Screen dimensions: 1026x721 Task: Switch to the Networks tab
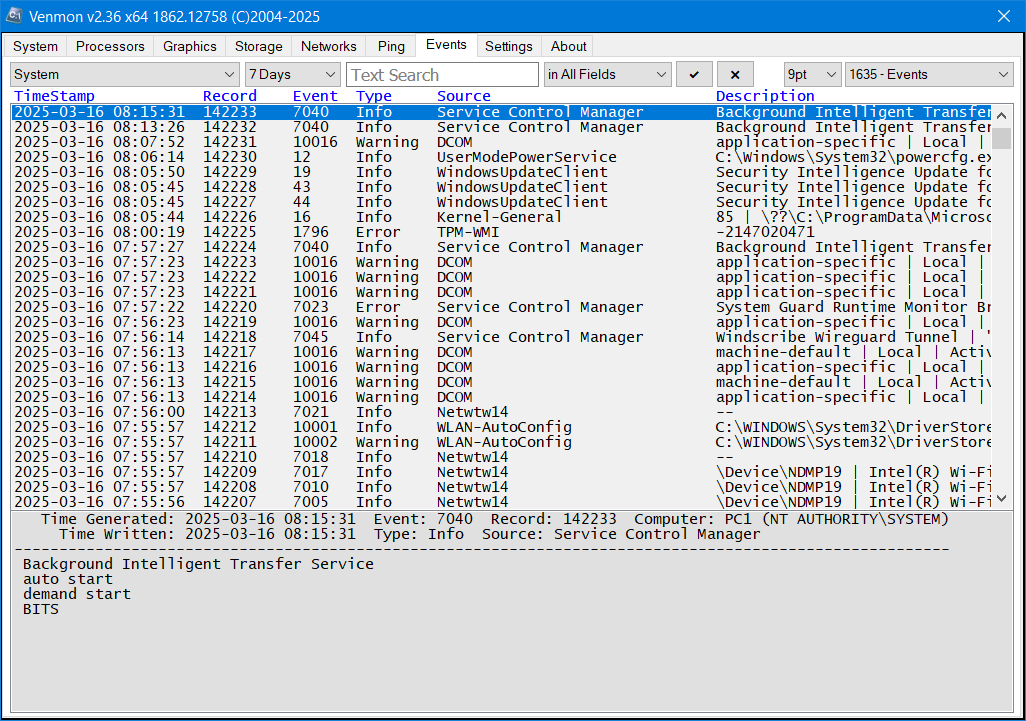[328, 46]
